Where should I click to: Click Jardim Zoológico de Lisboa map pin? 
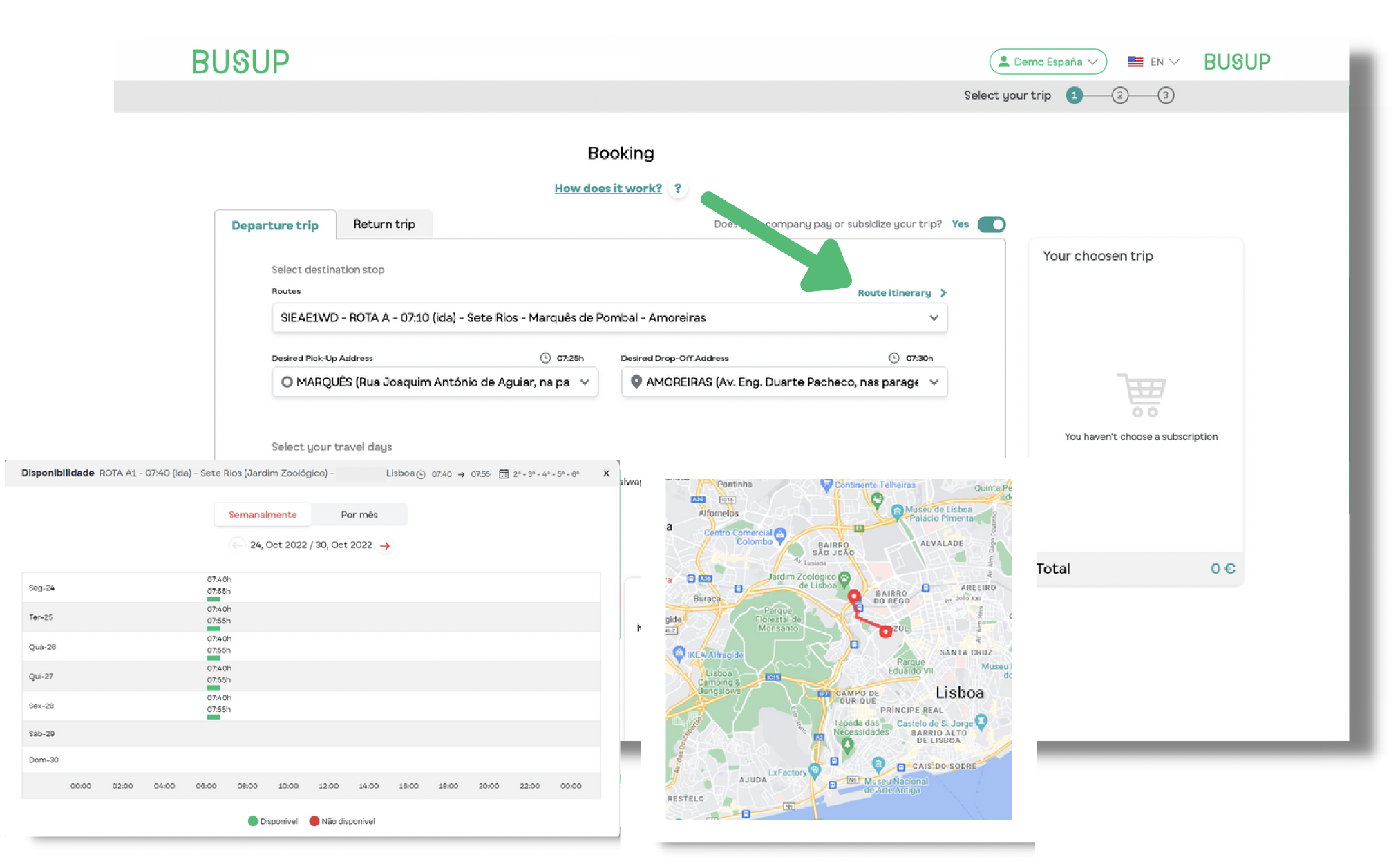[x=844, y=578]
